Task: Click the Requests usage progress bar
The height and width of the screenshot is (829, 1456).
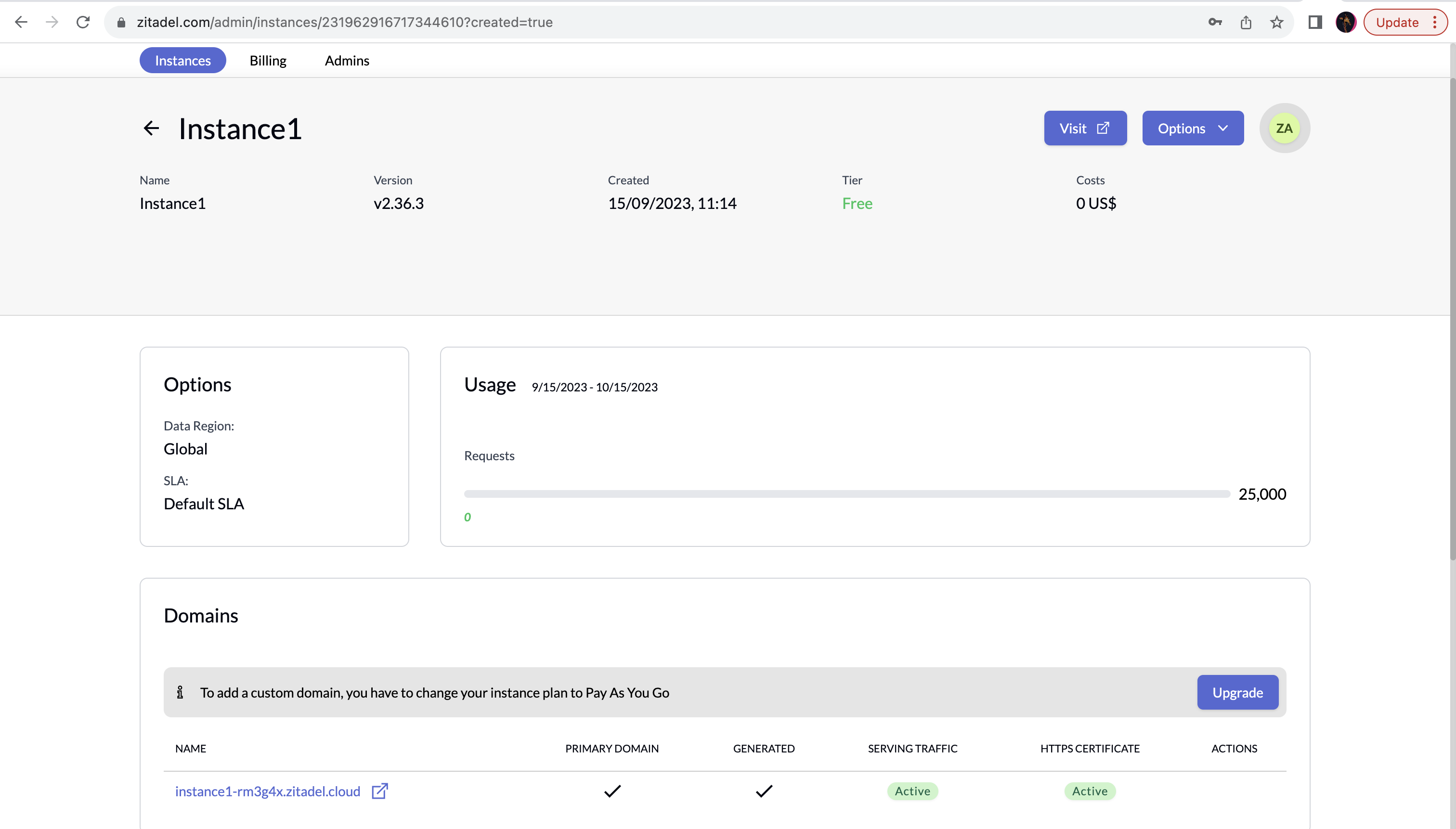Action: tap(847, 493)
